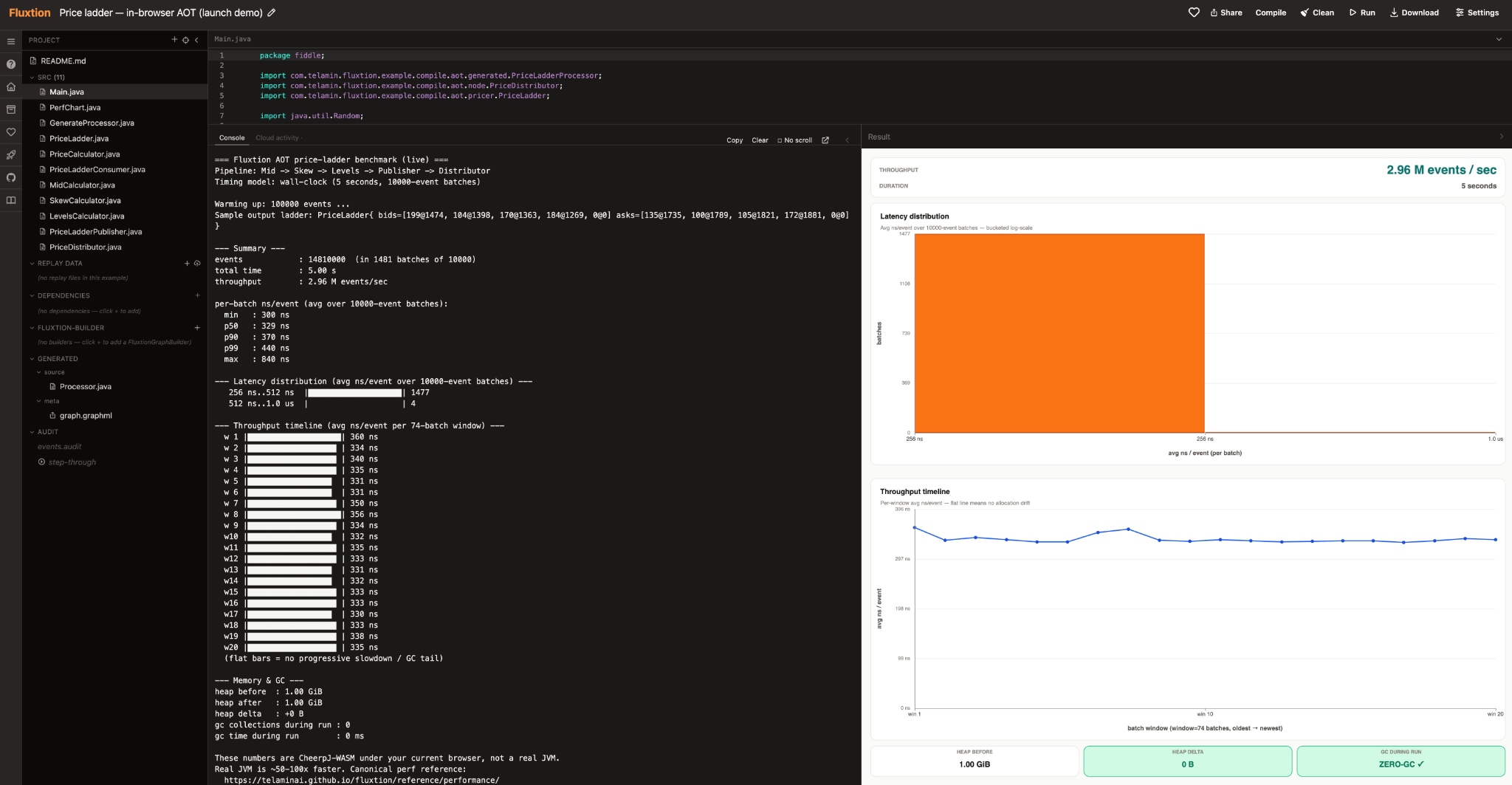Click first data point of throughput timeline
Image resolution: width=1512 pixels, height=785 pixels.
click(x=915, y=527)
